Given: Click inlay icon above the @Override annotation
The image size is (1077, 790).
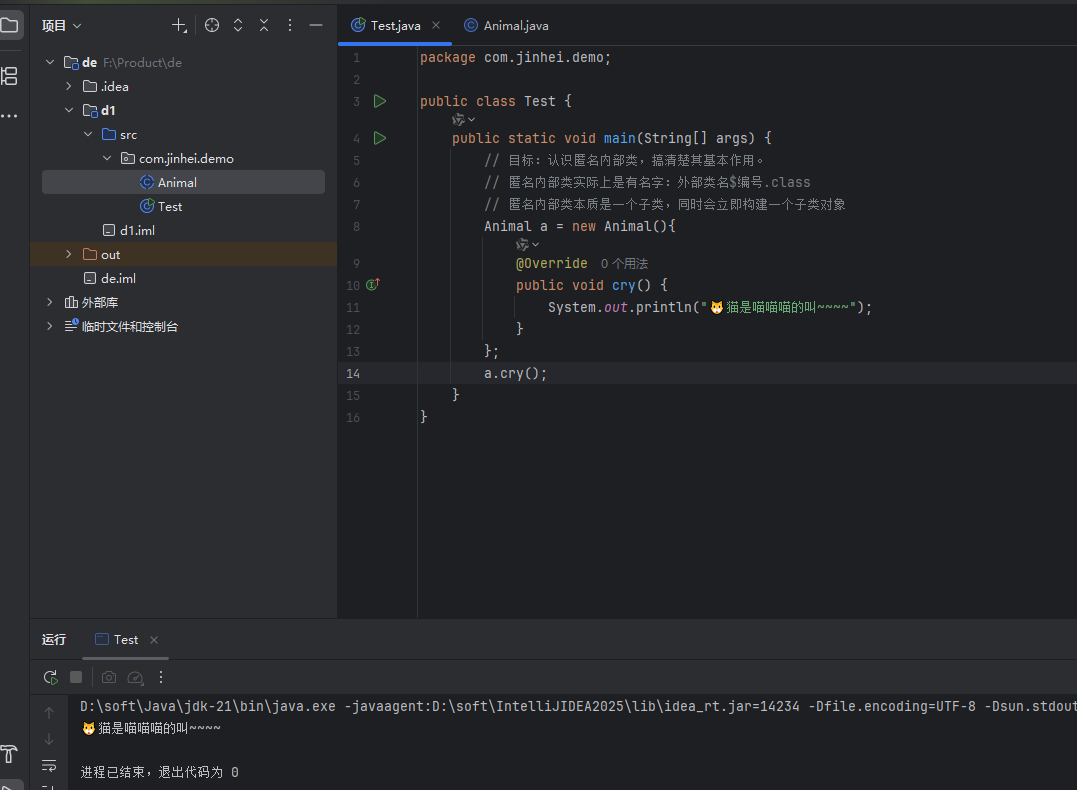Looking at the screenshot, I should click(528, 245).
